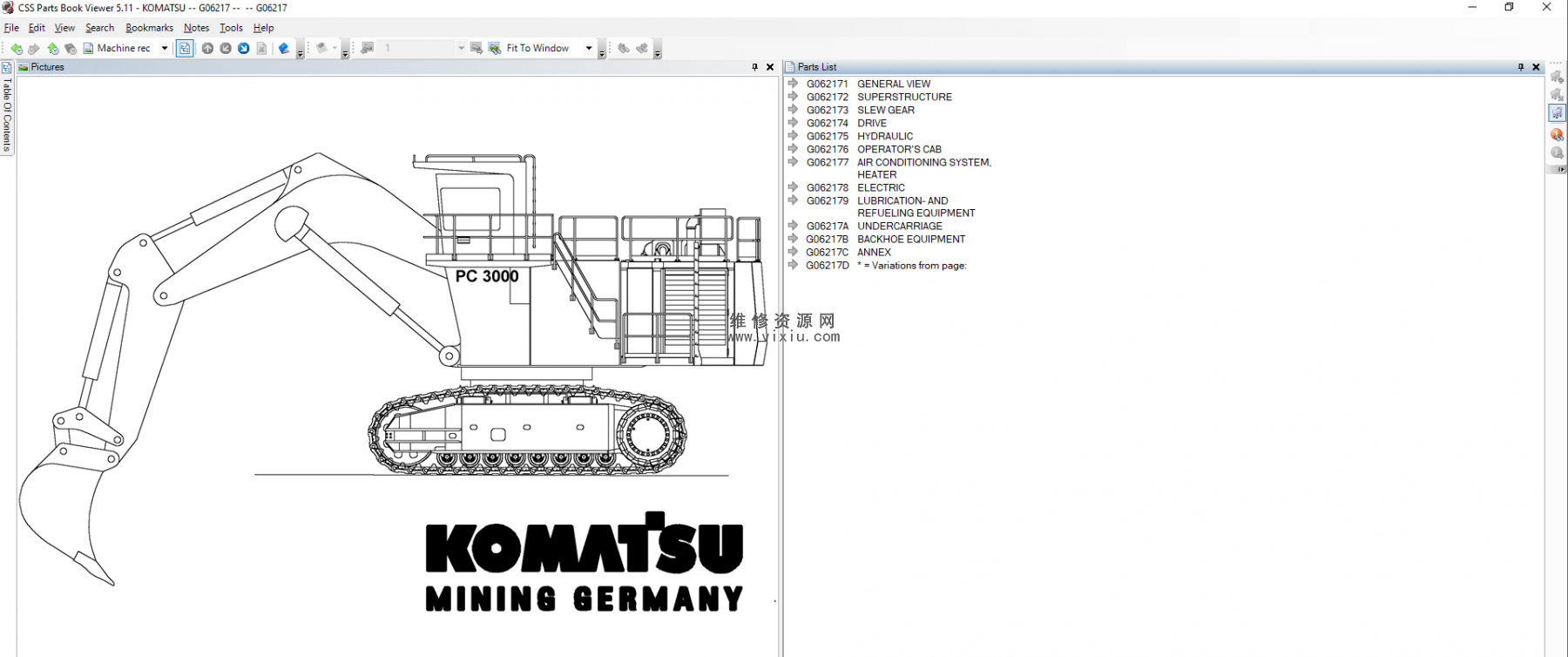Click the page picture icon before number field

[x=368, y=49]
